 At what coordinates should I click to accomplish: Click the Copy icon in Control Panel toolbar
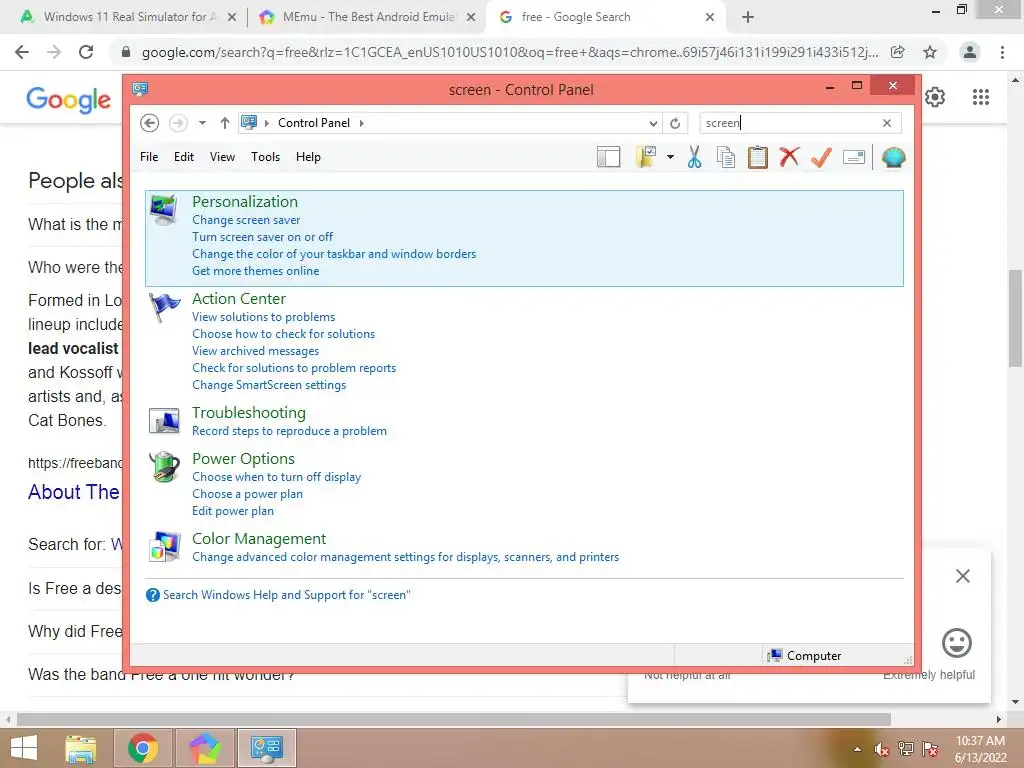[x=726, y=157]
